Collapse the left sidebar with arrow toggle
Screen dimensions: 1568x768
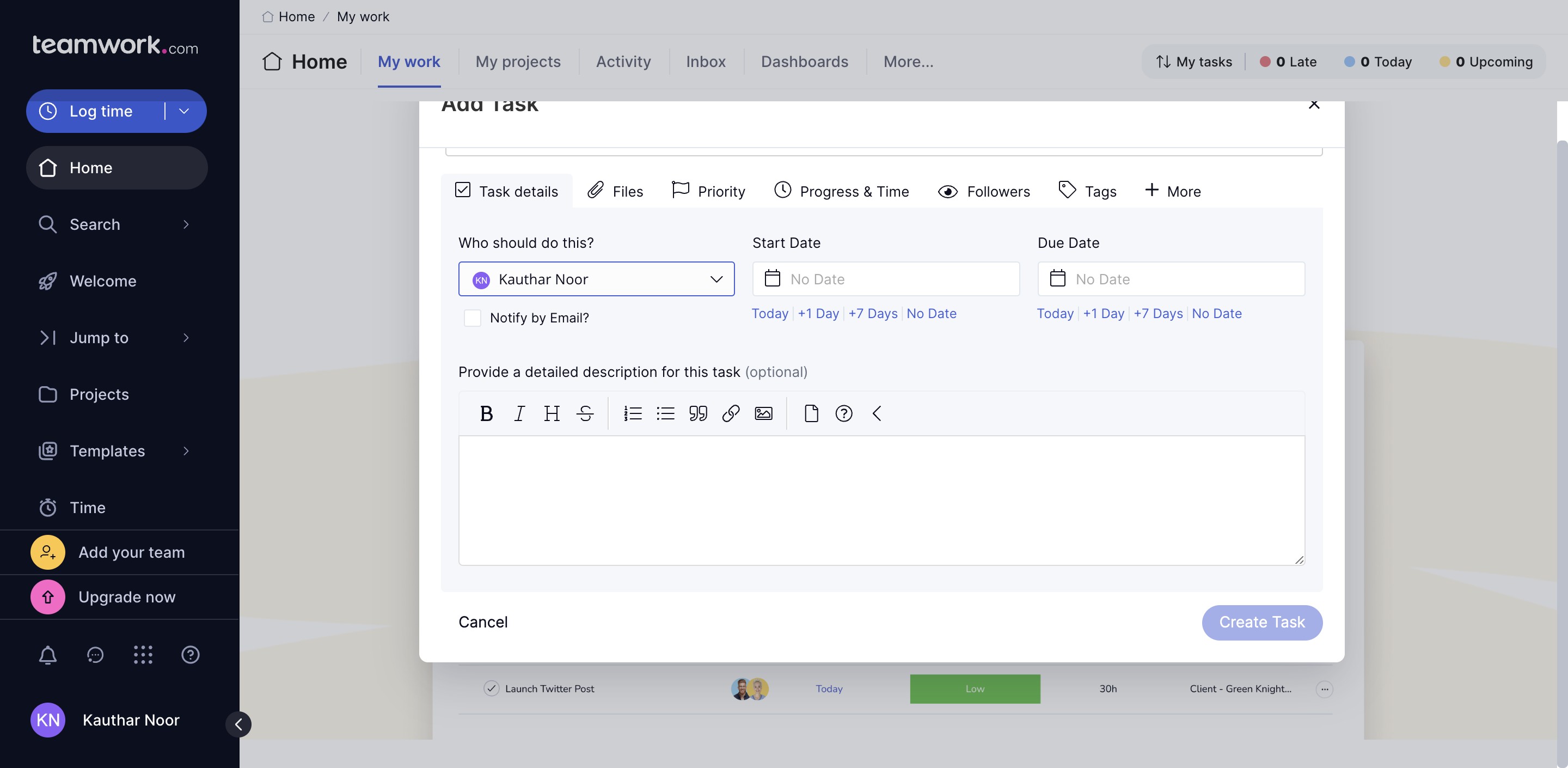[238, 724]
